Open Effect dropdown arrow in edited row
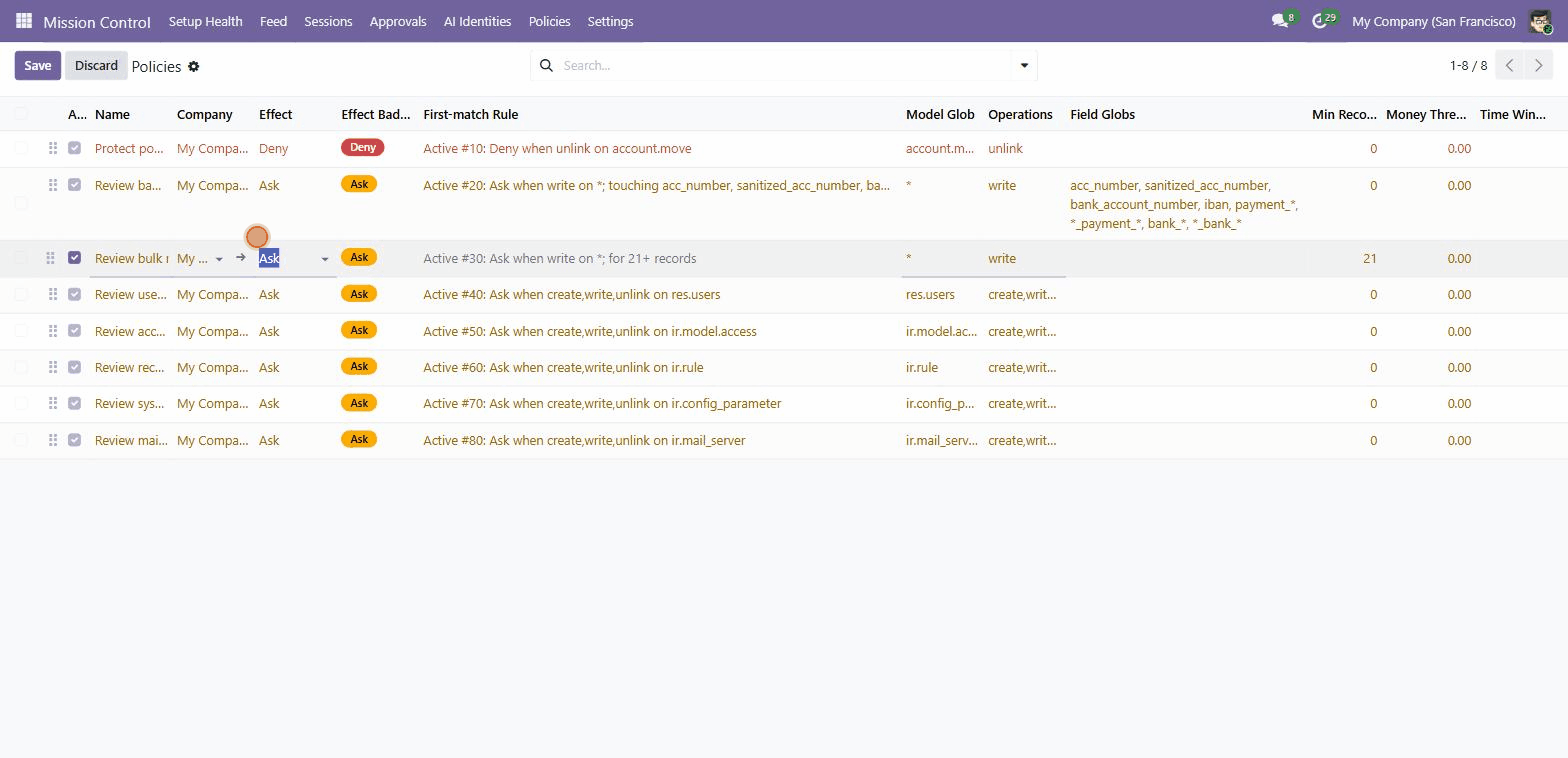The height and width of the screenshot is (758, 1568). [324, 259]
